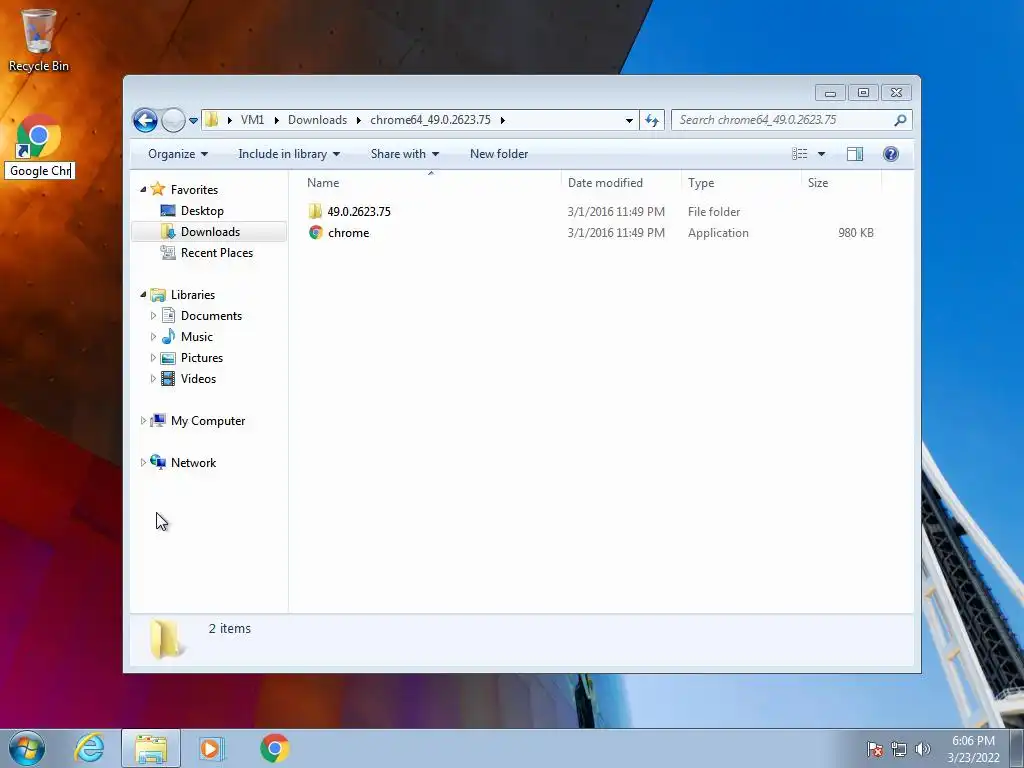Open Google Chrome from taskbar
1024x768 pixels.
275,748
